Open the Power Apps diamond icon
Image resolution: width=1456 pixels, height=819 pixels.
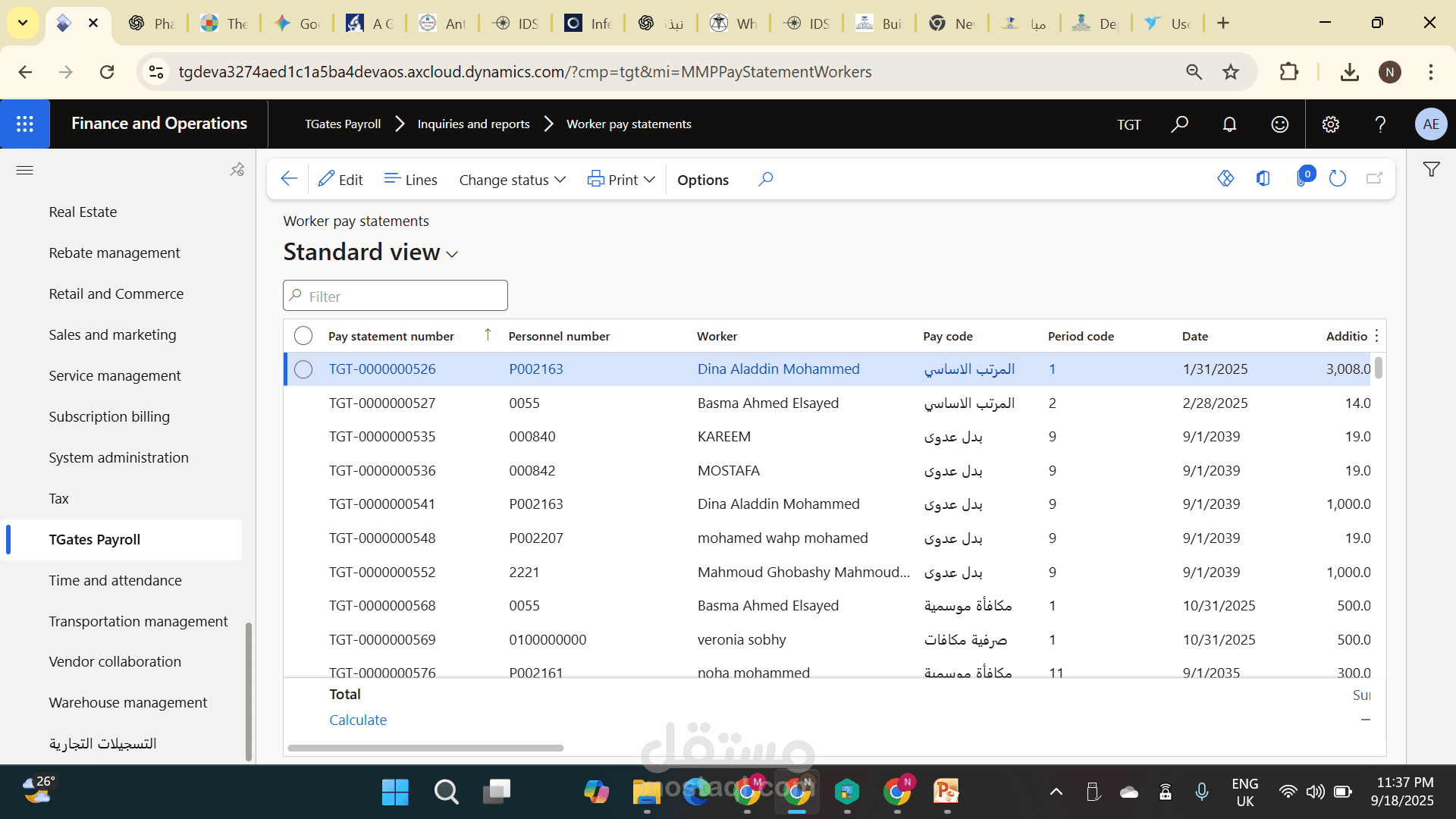point(1225,179)
